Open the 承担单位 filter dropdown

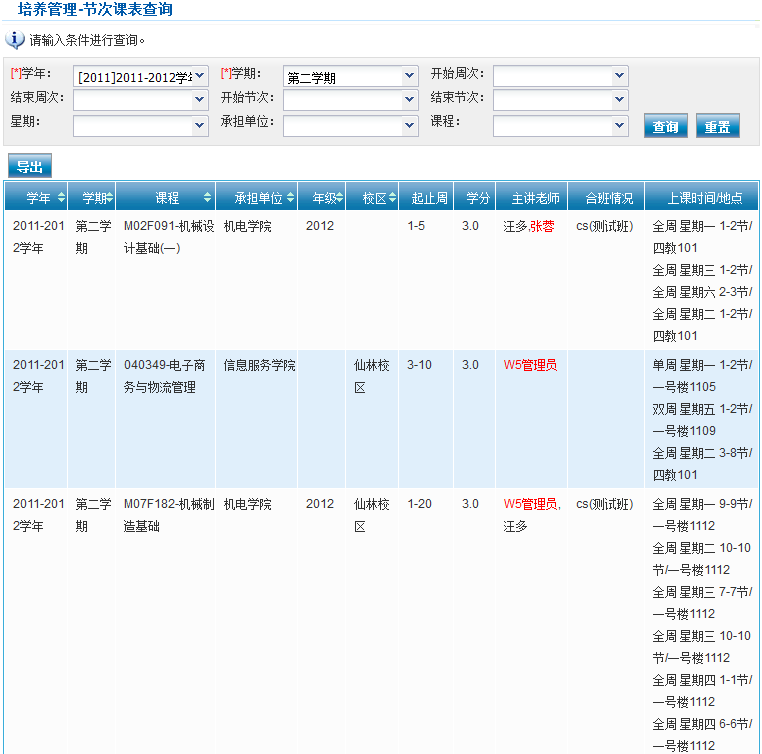pyautogui.click(x=350, y=125)
